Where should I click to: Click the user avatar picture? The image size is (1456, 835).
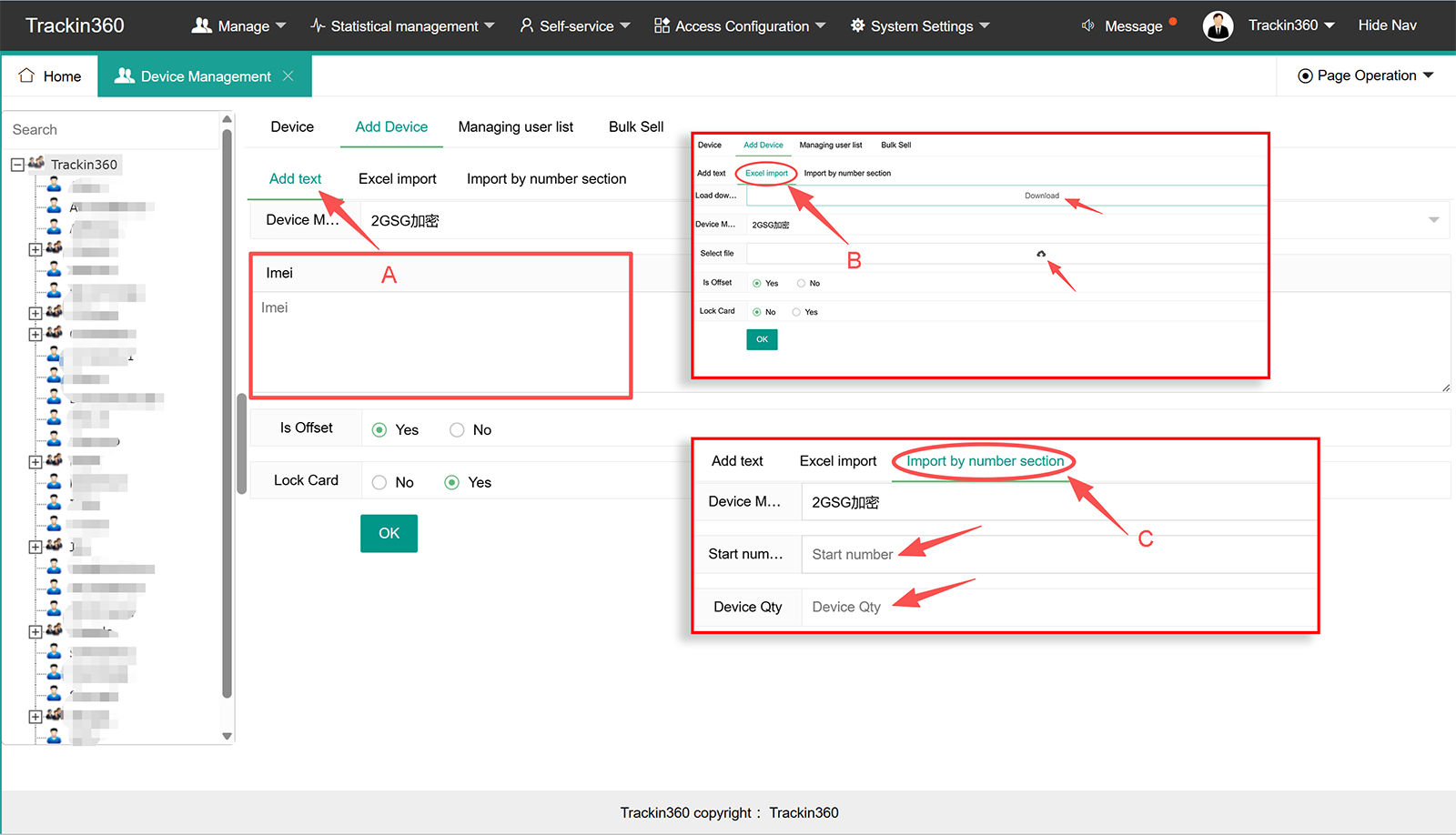(x=1218, y=26)
